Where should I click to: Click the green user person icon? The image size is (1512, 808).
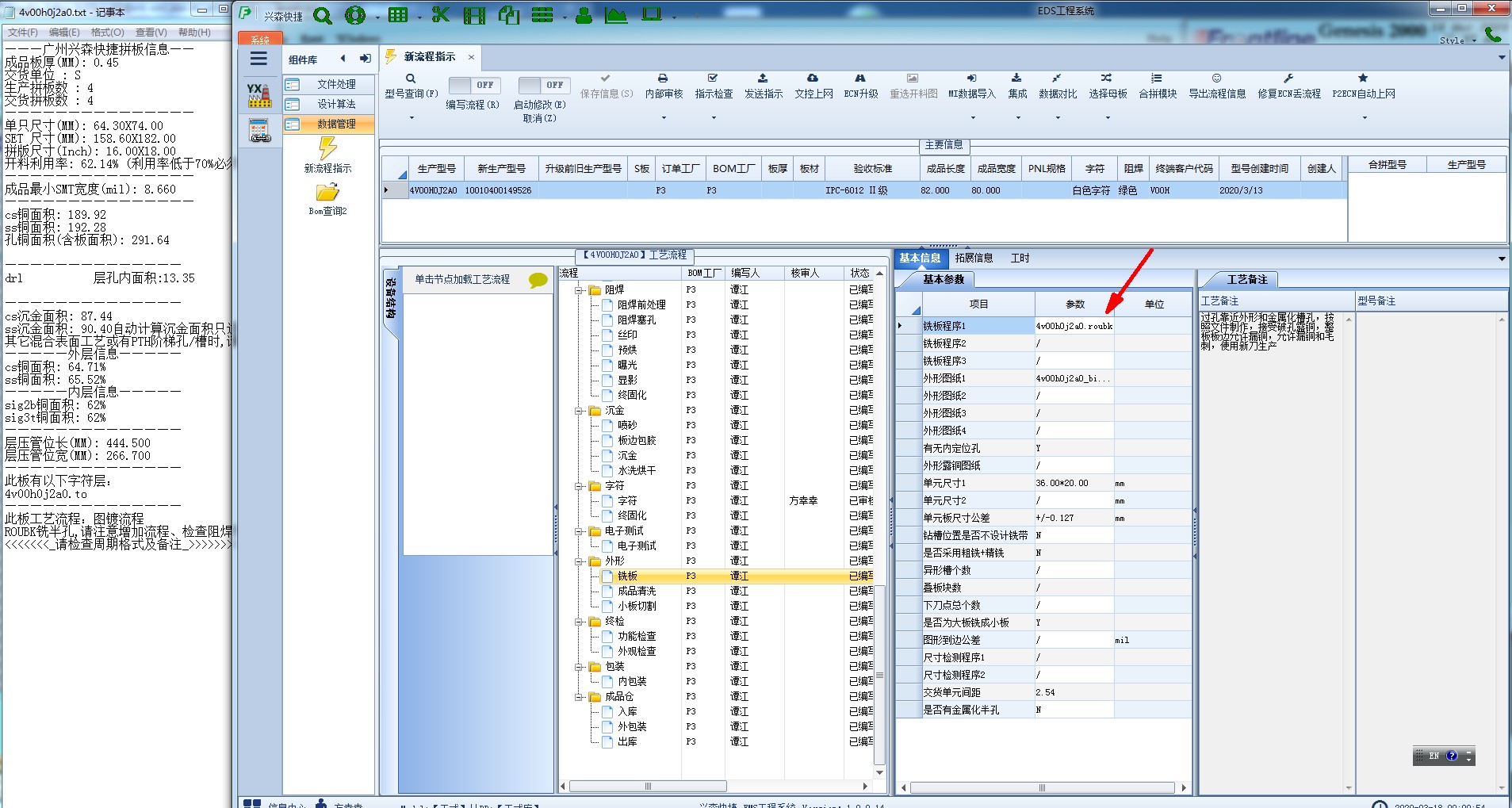(584, 15)
